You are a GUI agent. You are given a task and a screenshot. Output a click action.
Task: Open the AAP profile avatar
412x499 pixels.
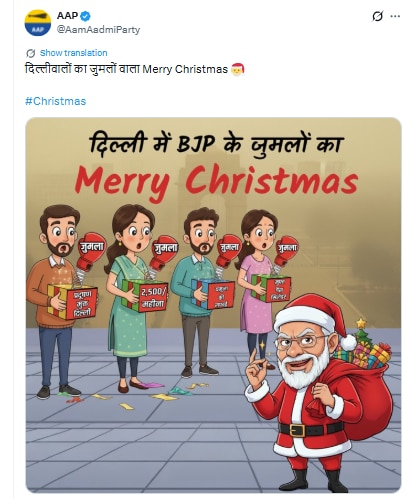tap(38, 23)
